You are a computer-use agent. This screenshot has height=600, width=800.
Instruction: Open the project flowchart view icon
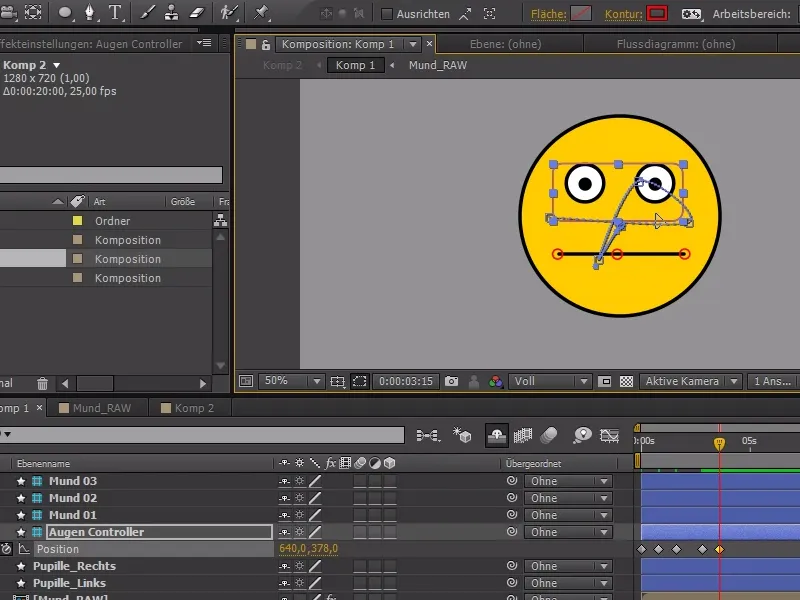[220, 220]
